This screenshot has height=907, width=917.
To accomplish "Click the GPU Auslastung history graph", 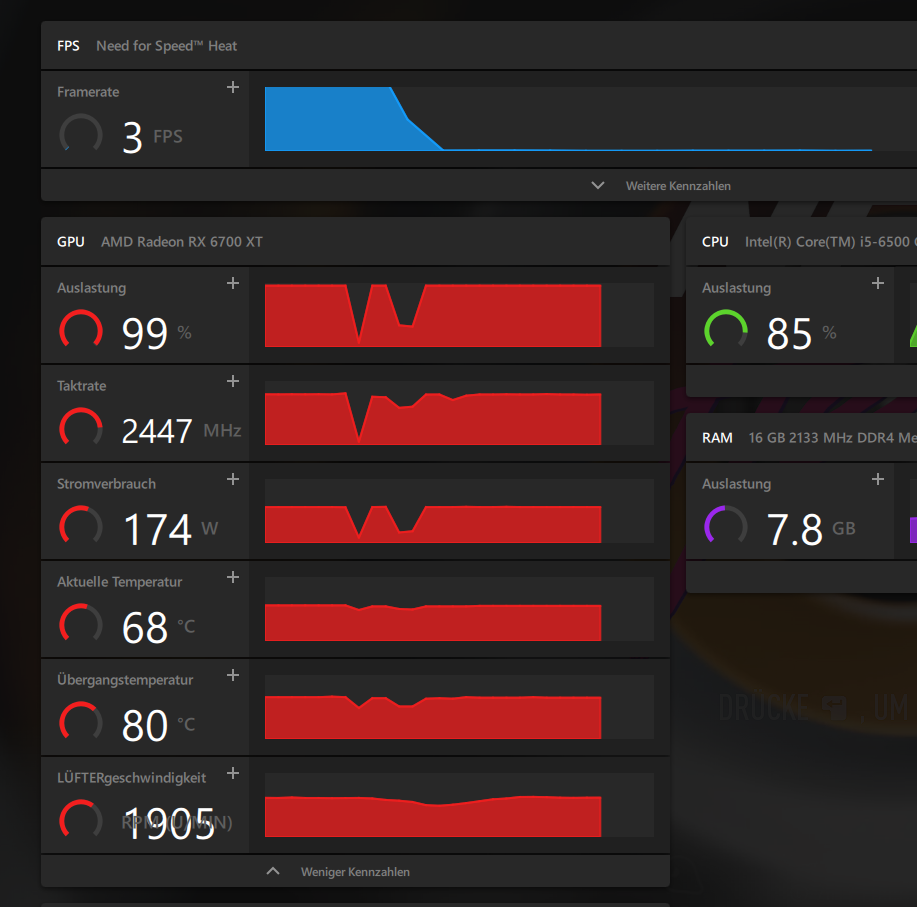I will click(459, 315).
